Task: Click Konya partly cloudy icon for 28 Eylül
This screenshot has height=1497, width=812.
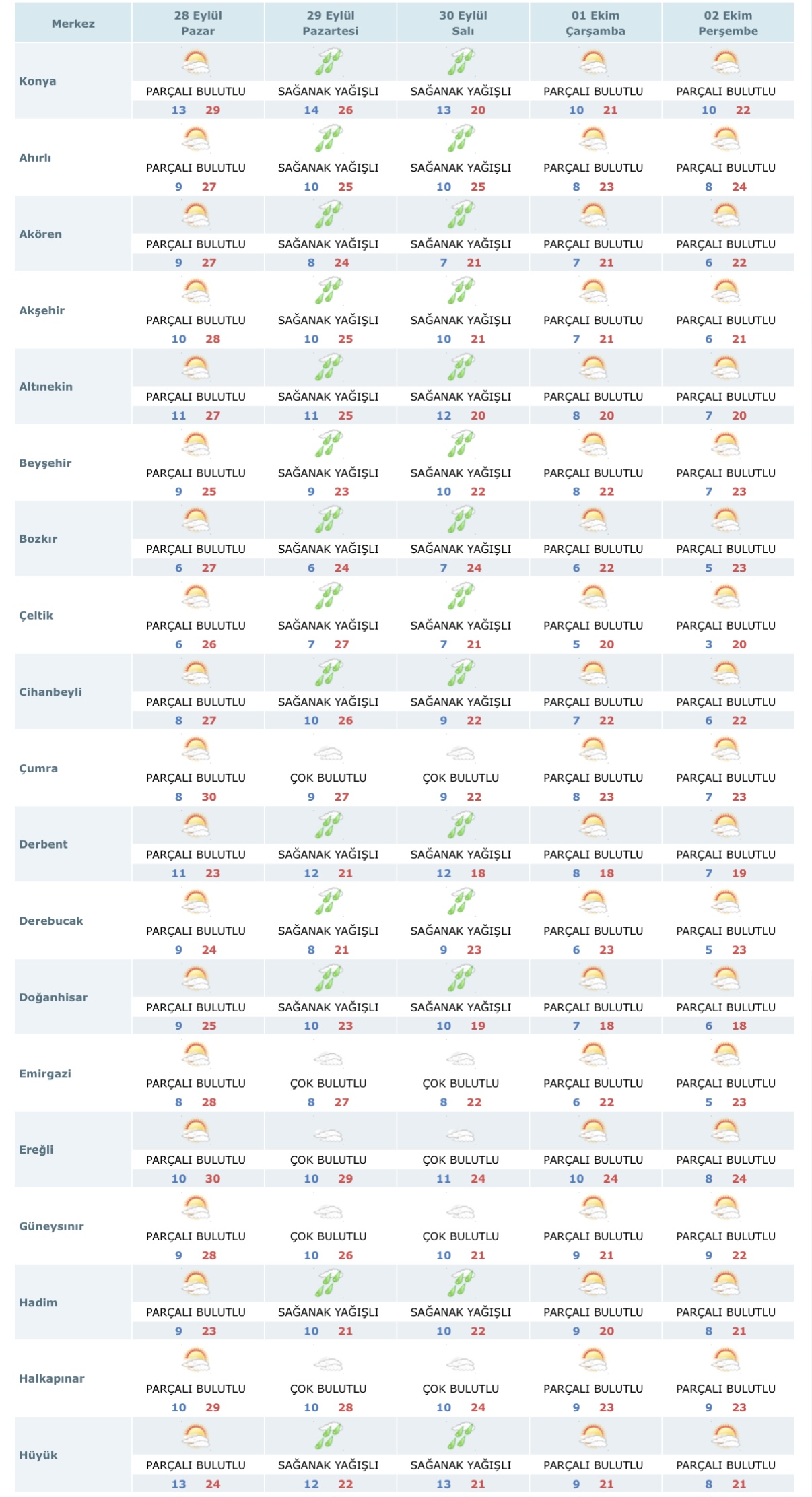Action: tap(196, 63)
